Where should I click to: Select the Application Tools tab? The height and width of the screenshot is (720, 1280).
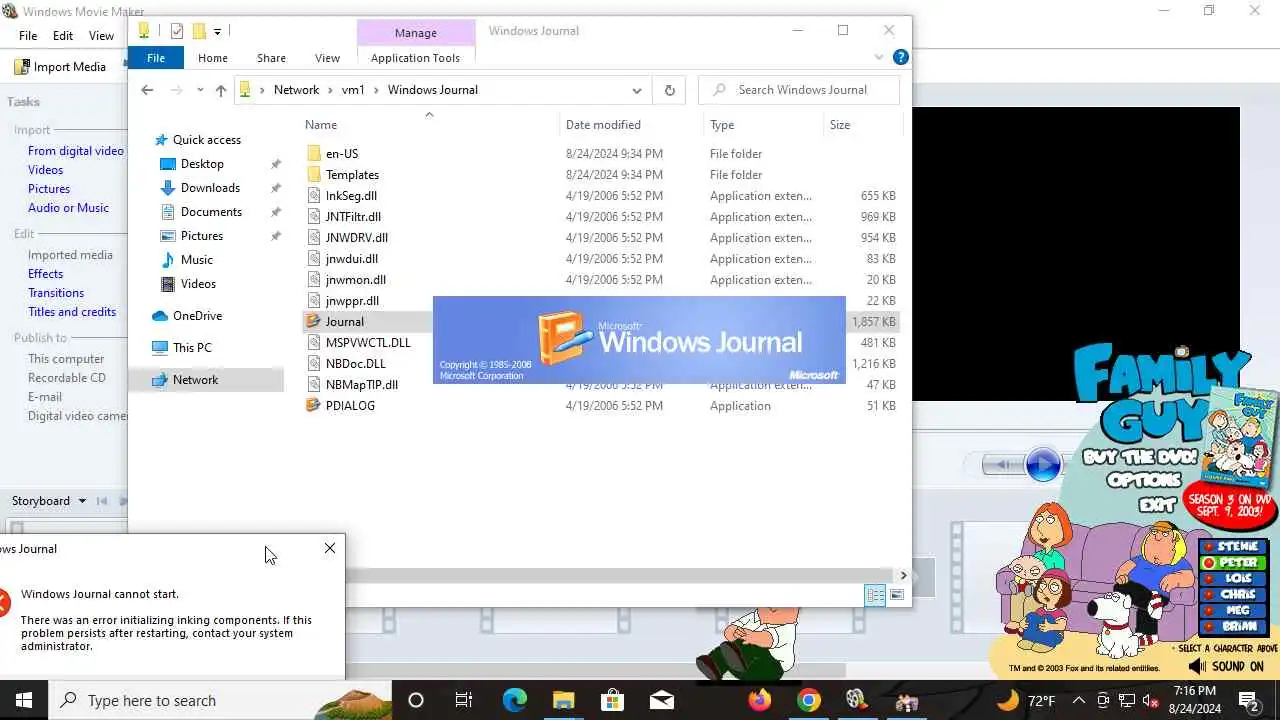pos(415,58)
